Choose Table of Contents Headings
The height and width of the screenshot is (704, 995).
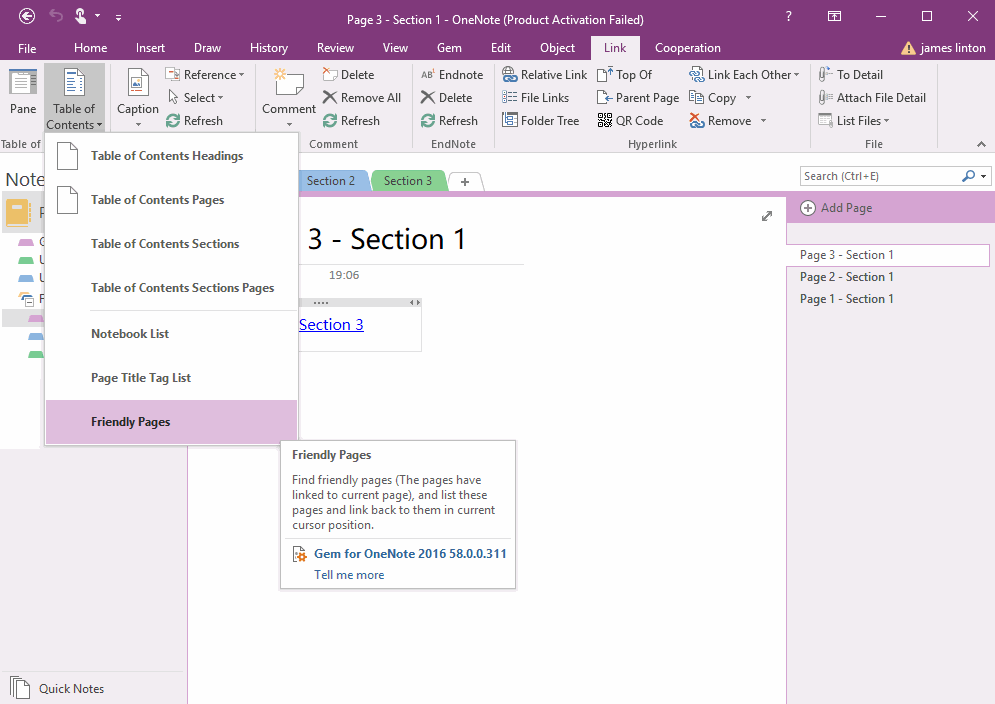click(171, 156)
